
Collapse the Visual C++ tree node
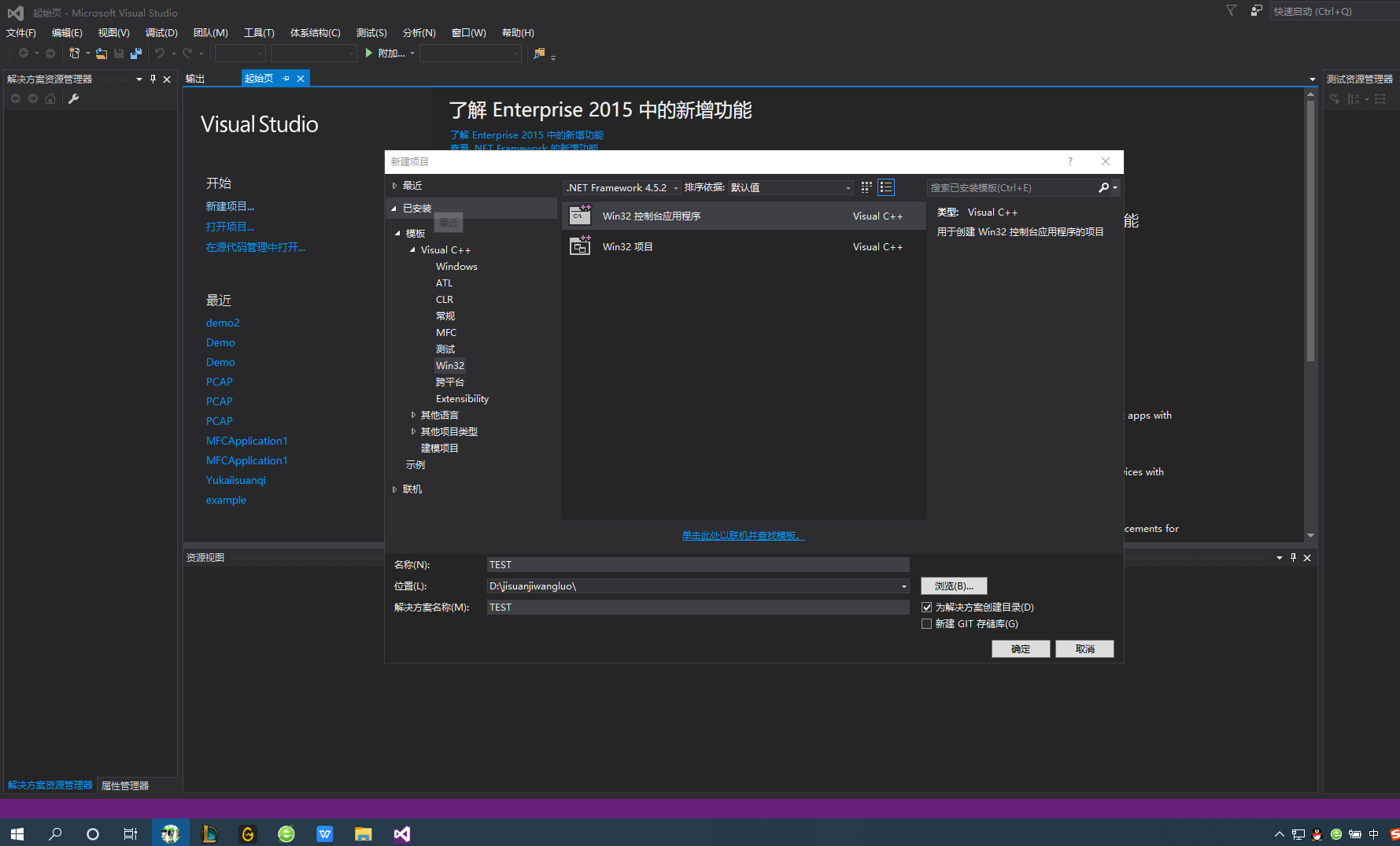412,249
